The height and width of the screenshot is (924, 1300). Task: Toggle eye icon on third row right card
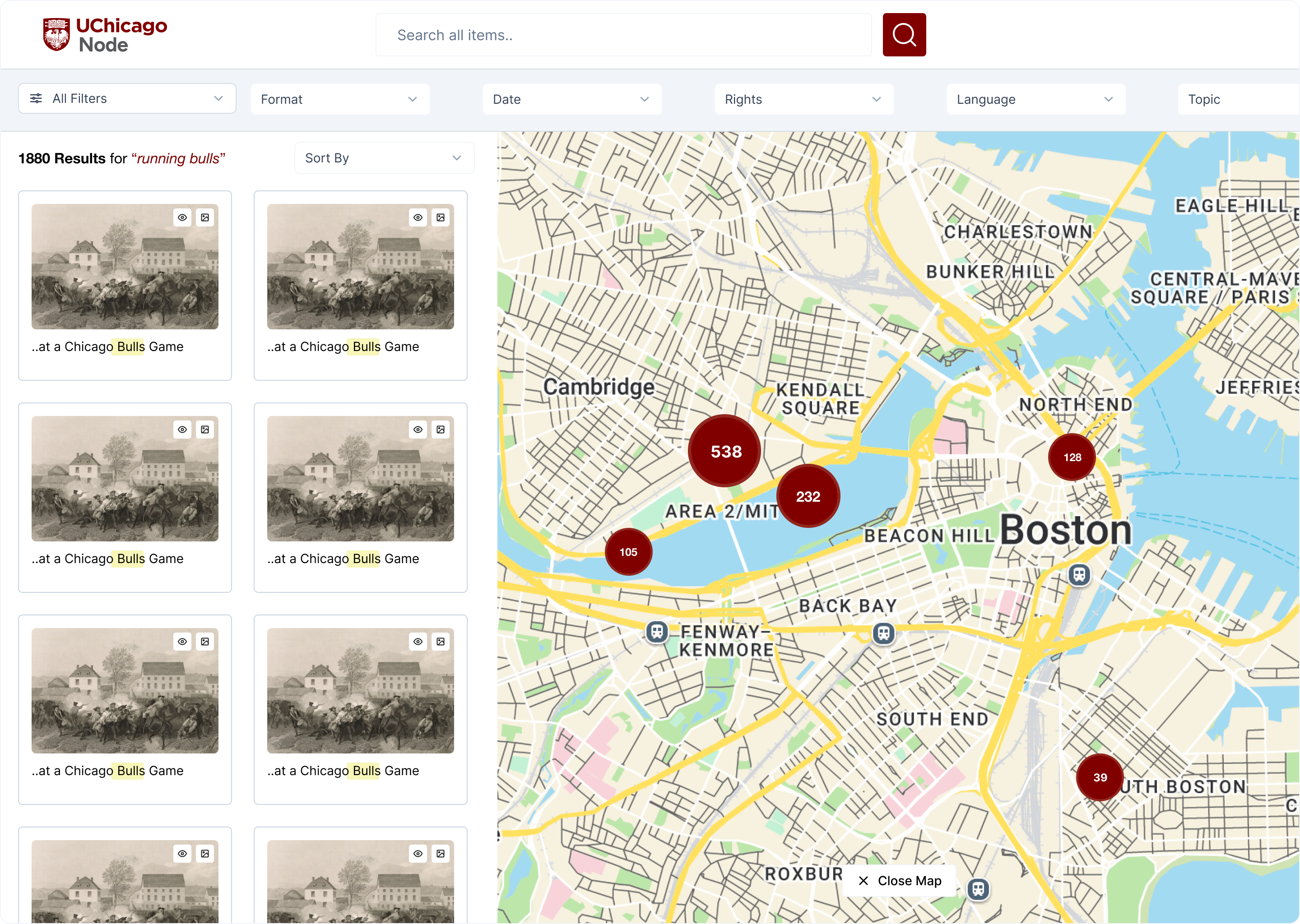point(418,642)
